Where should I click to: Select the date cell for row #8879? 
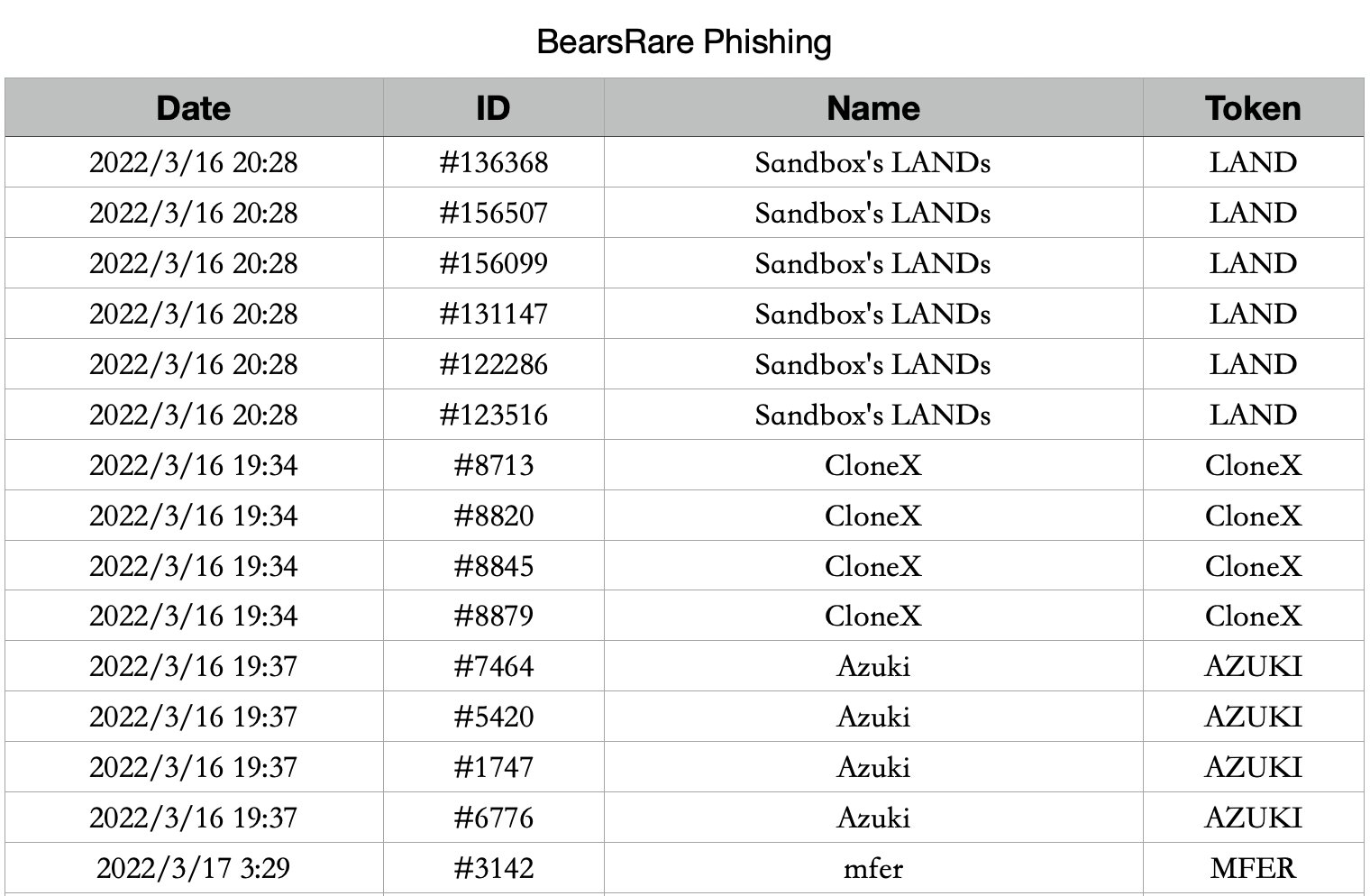tap(194, 616)
